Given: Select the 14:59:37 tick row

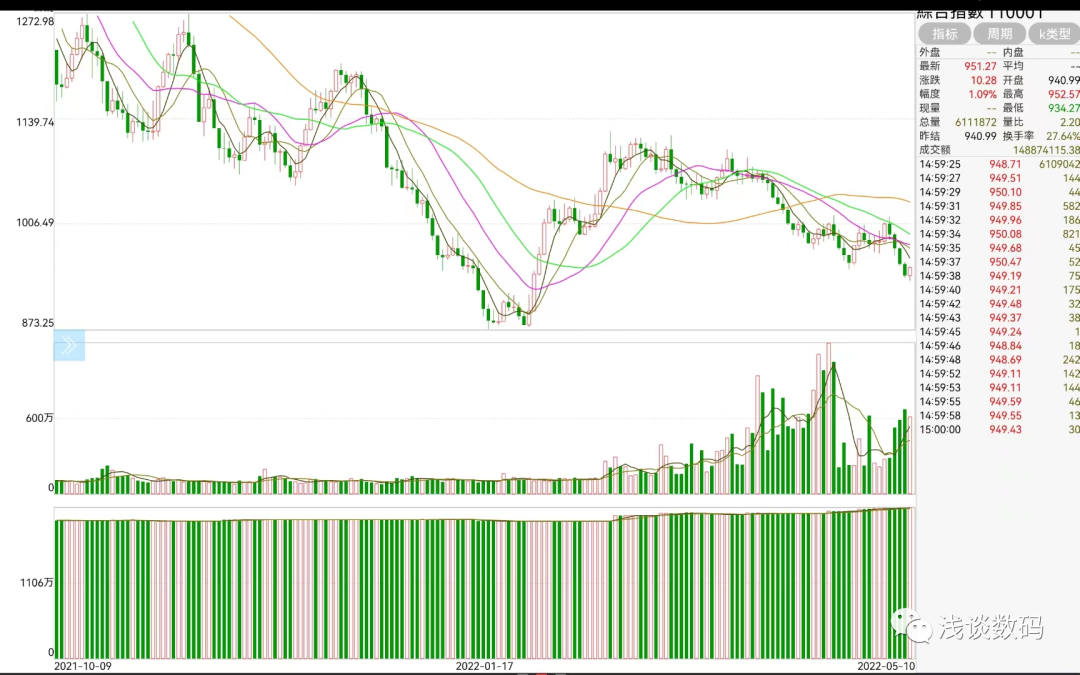Looking at the screenshot, I should 999,262.
